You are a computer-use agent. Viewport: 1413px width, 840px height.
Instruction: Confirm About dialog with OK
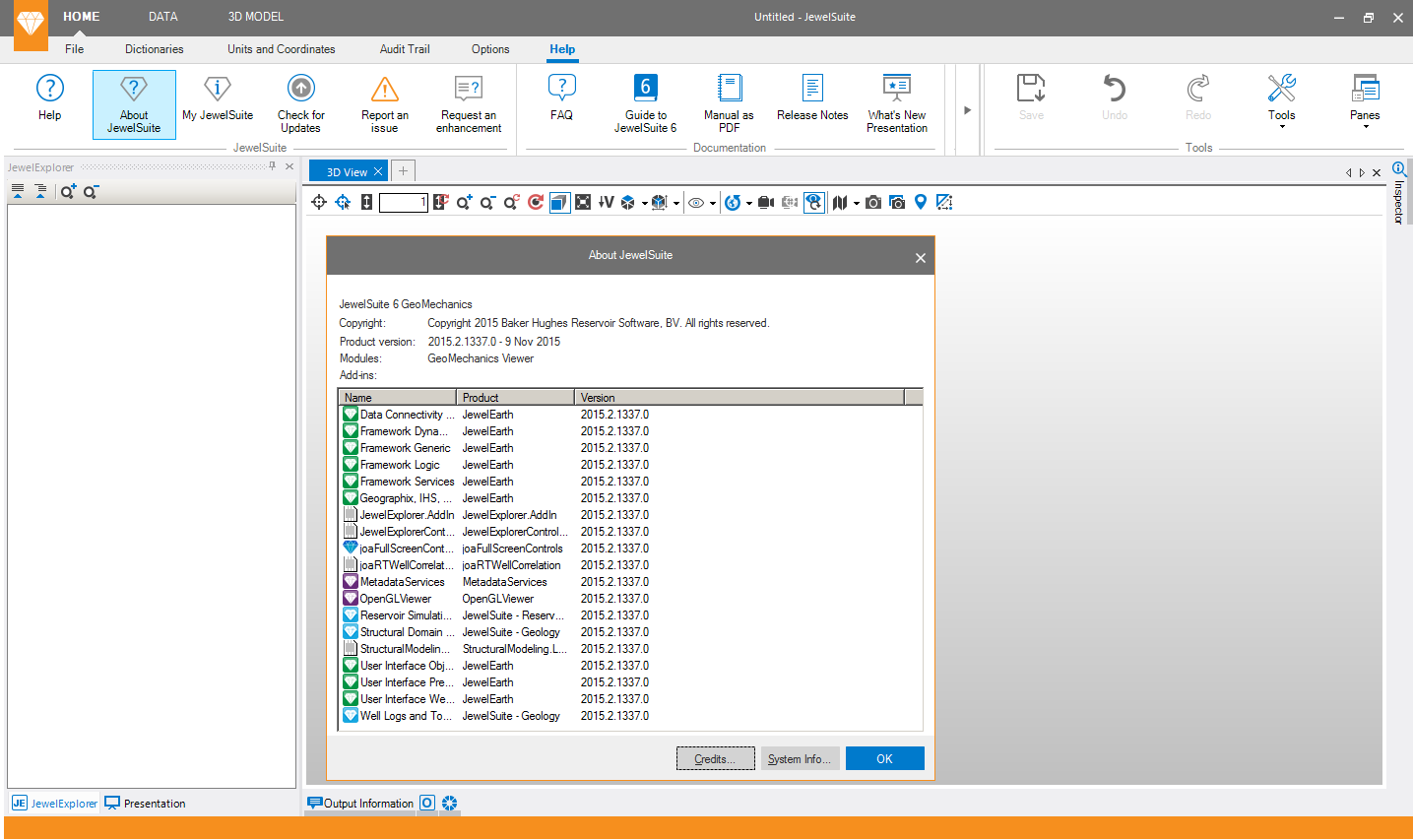coord(884,758)
